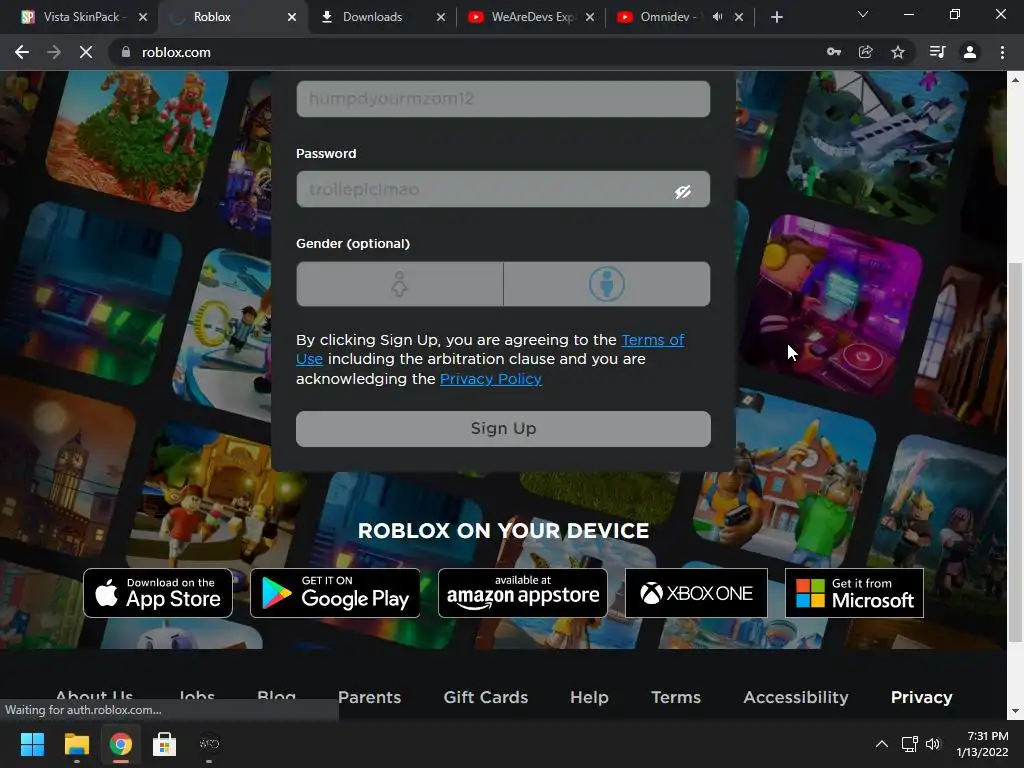Open the media control icon in toolbar
Image resolution: width=1024 pixels, height=768 pixels.
click(937, 52)
